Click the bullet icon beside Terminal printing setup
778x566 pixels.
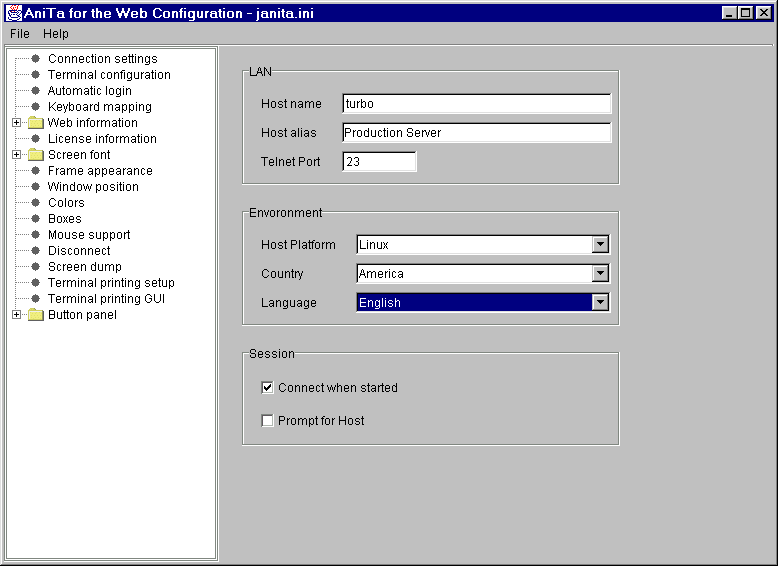click(x=36, y=283)
